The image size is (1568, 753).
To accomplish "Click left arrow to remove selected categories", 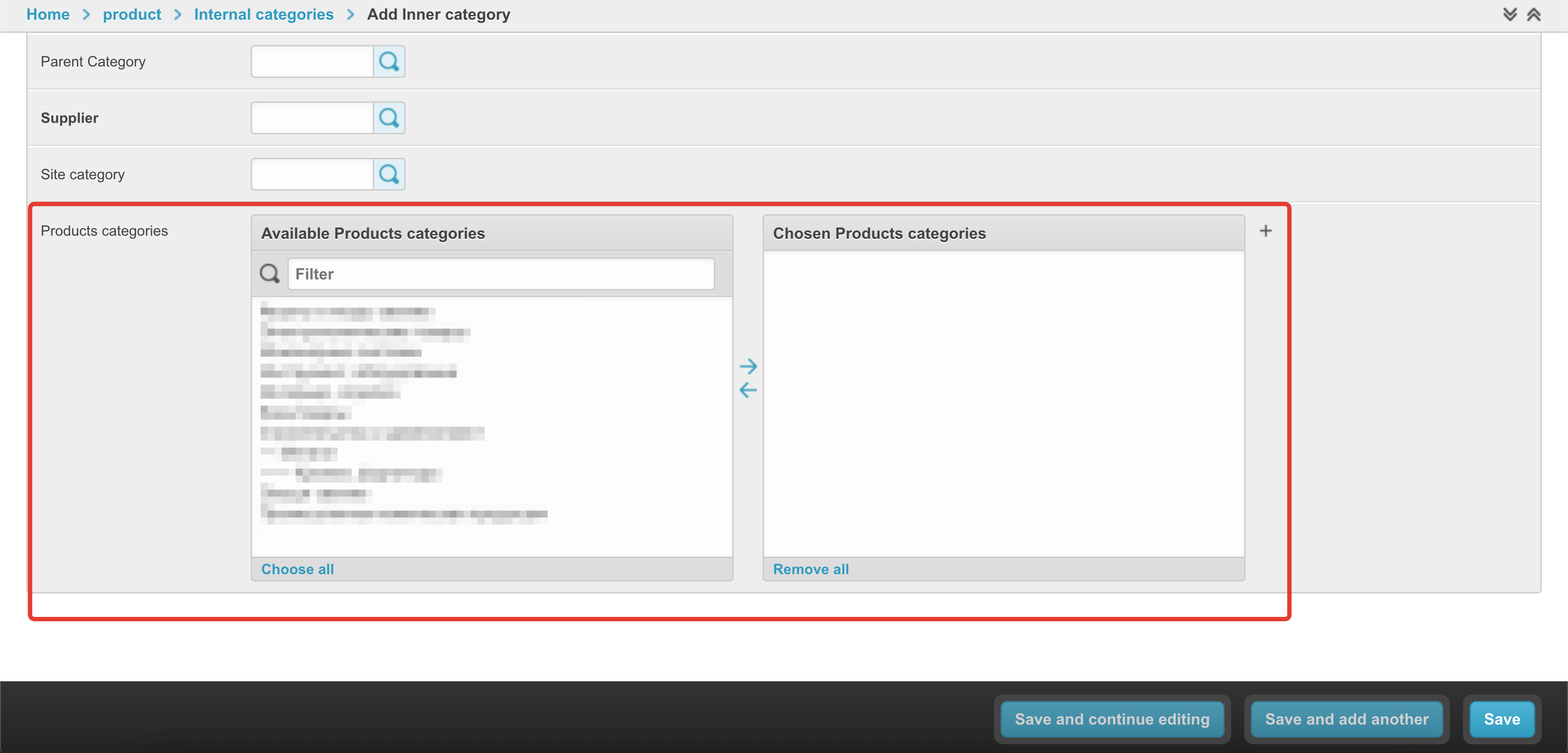I will [x=748, y=390].
